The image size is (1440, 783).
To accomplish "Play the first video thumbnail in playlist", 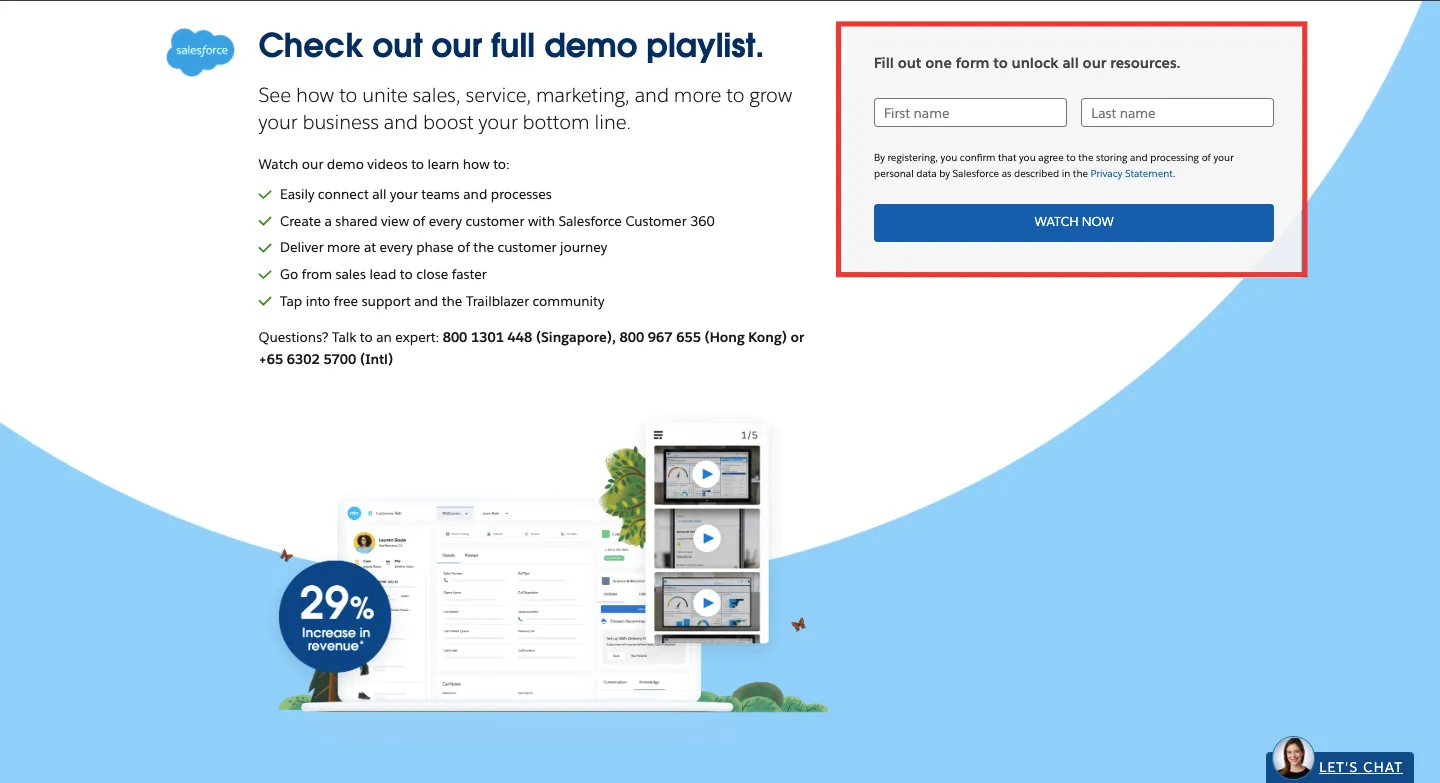I will pos(707,474).
